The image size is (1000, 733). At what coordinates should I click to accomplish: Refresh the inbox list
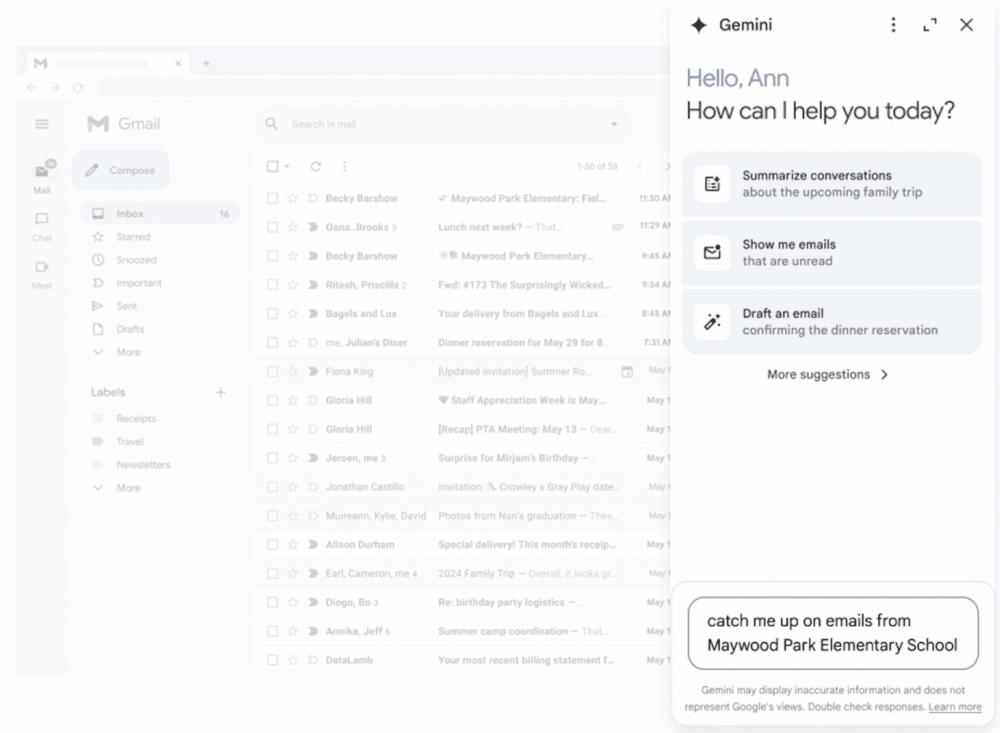[x=316, y=167]
